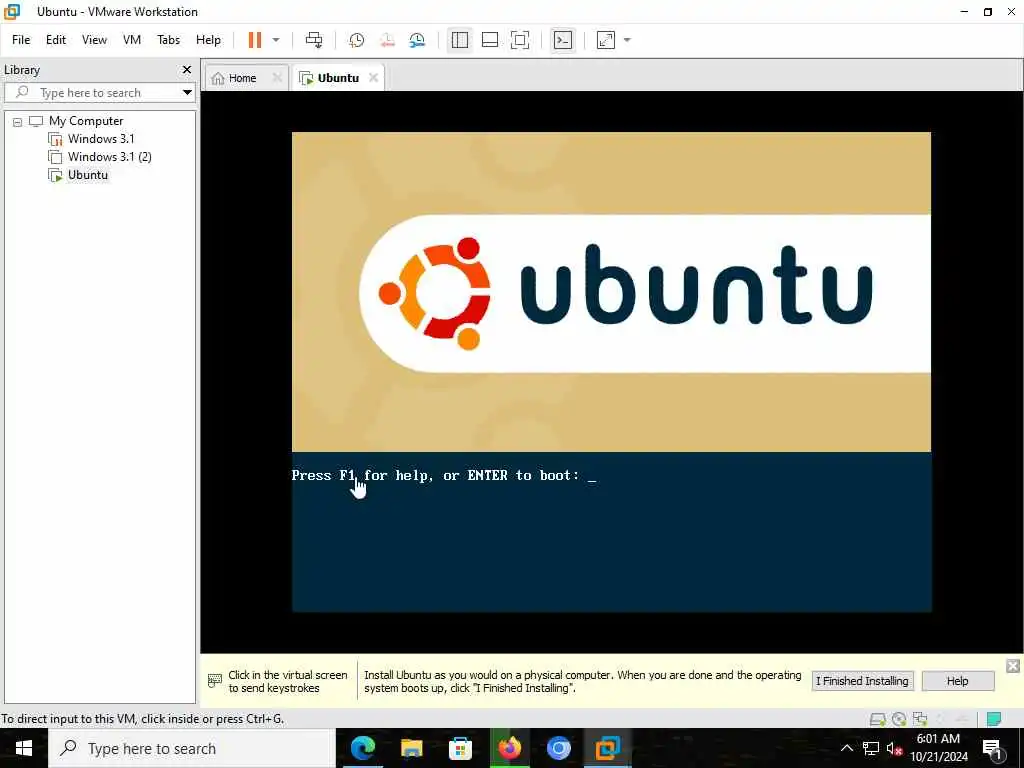
Task: Open Microsoft Store from the taskbar
Action: (x=460, y=748)
